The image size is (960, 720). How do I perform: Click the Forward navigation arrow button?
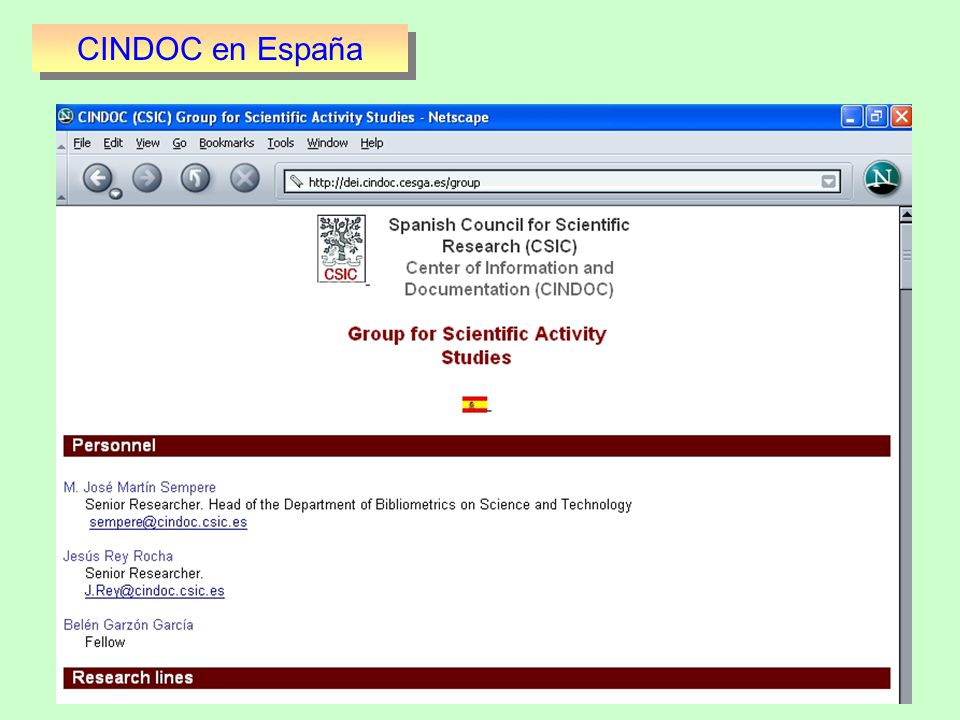click(x=147, y=179)
